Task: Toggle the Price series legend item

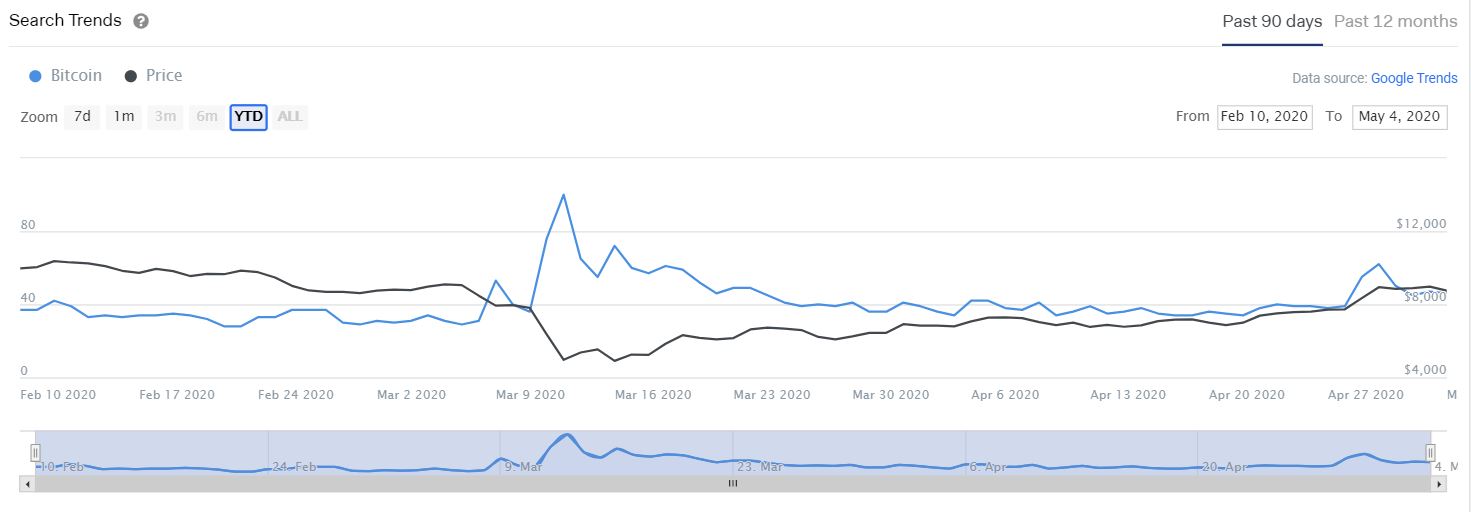Action: click(x=153, y=76)
